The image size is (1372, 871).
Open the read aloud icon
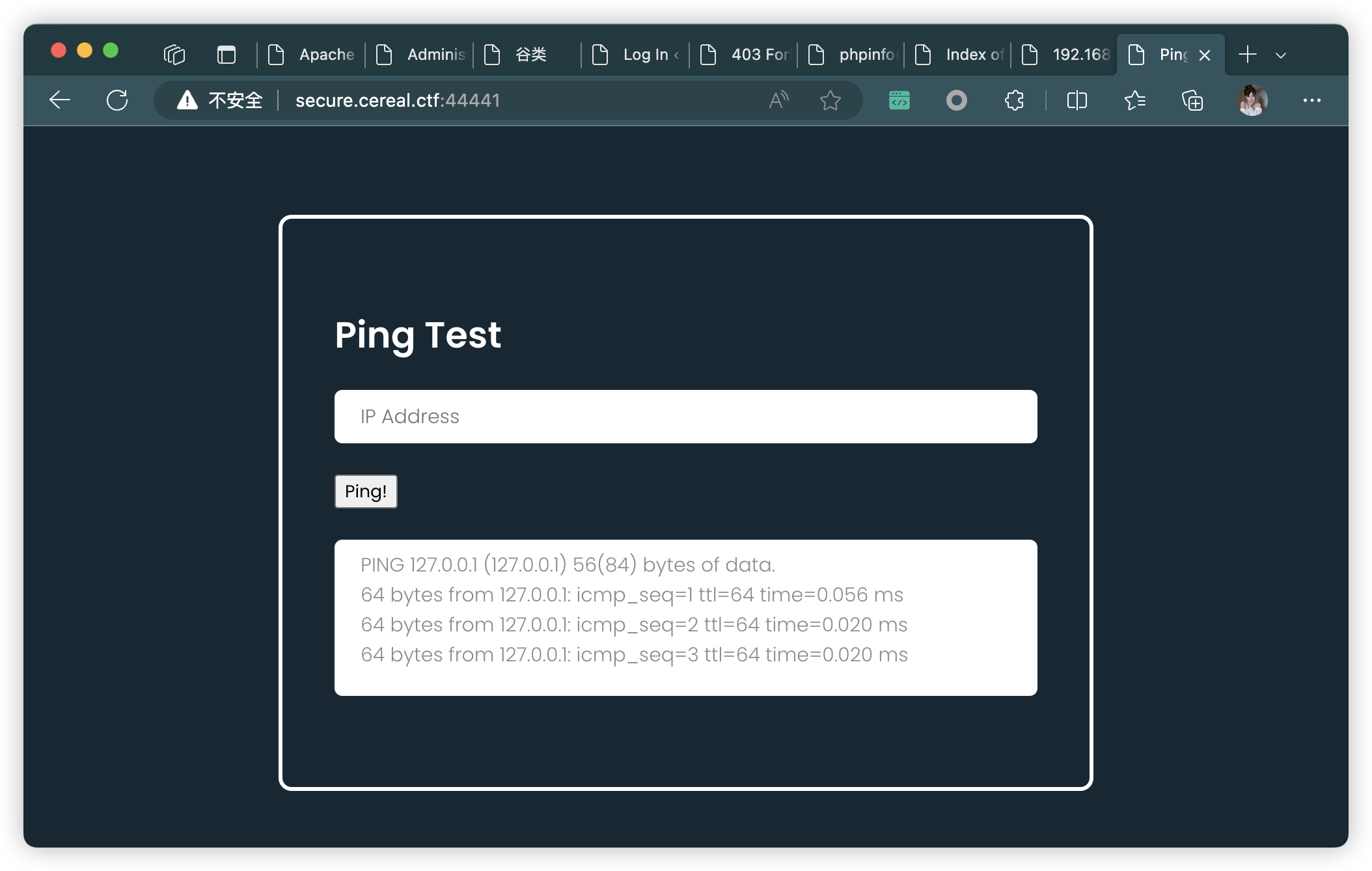pos(778,100)
